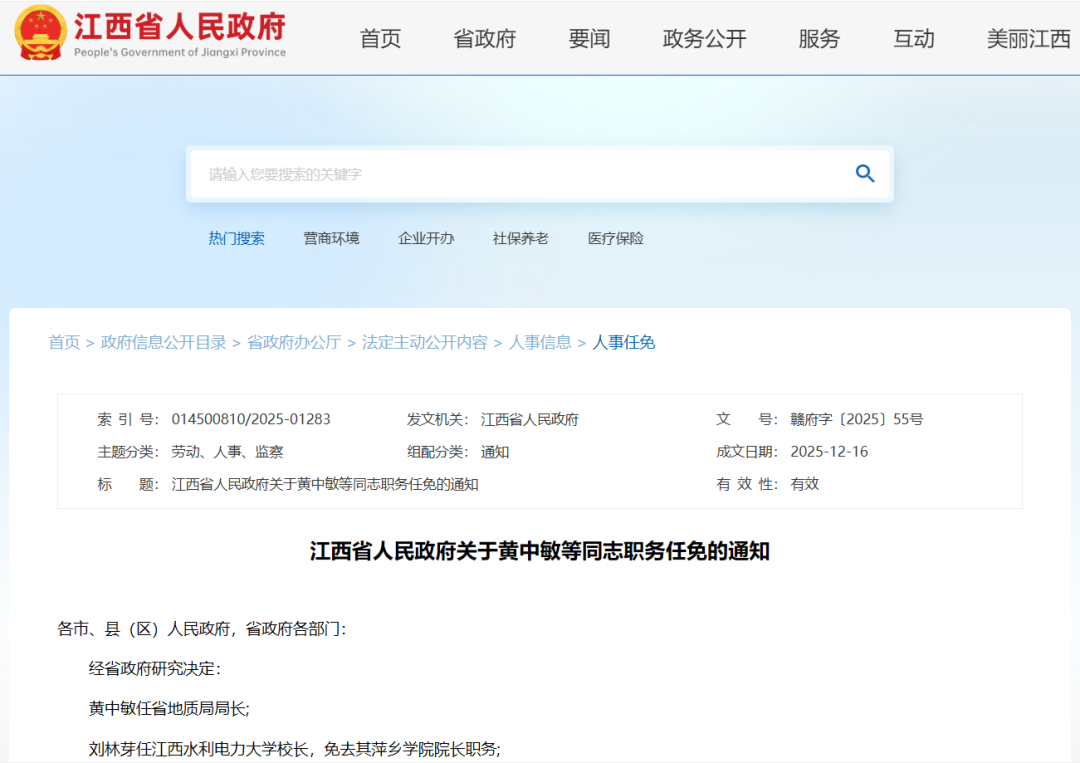Viewport: 1080px width, 763px height.
Task: Search the hot keyword 社保养老
Action: (x=520, y=238)
